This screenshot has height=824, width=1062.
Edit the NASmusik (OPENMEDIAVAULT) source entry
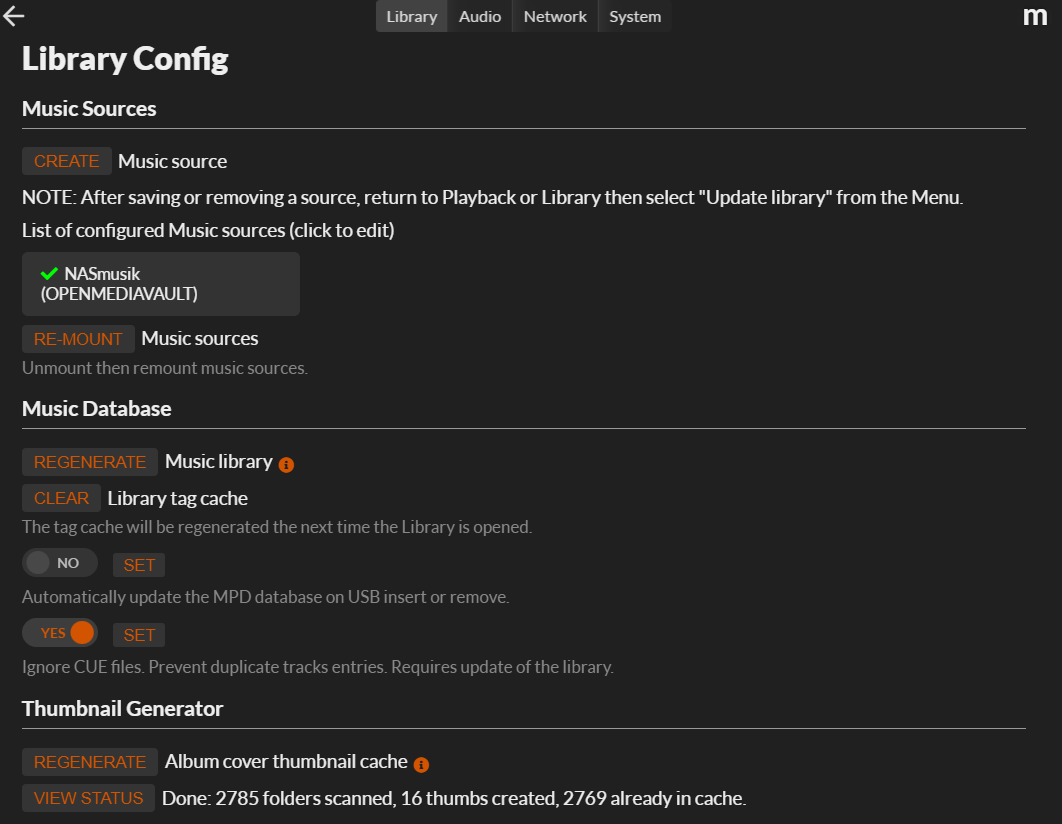click(x=160, y=284)
